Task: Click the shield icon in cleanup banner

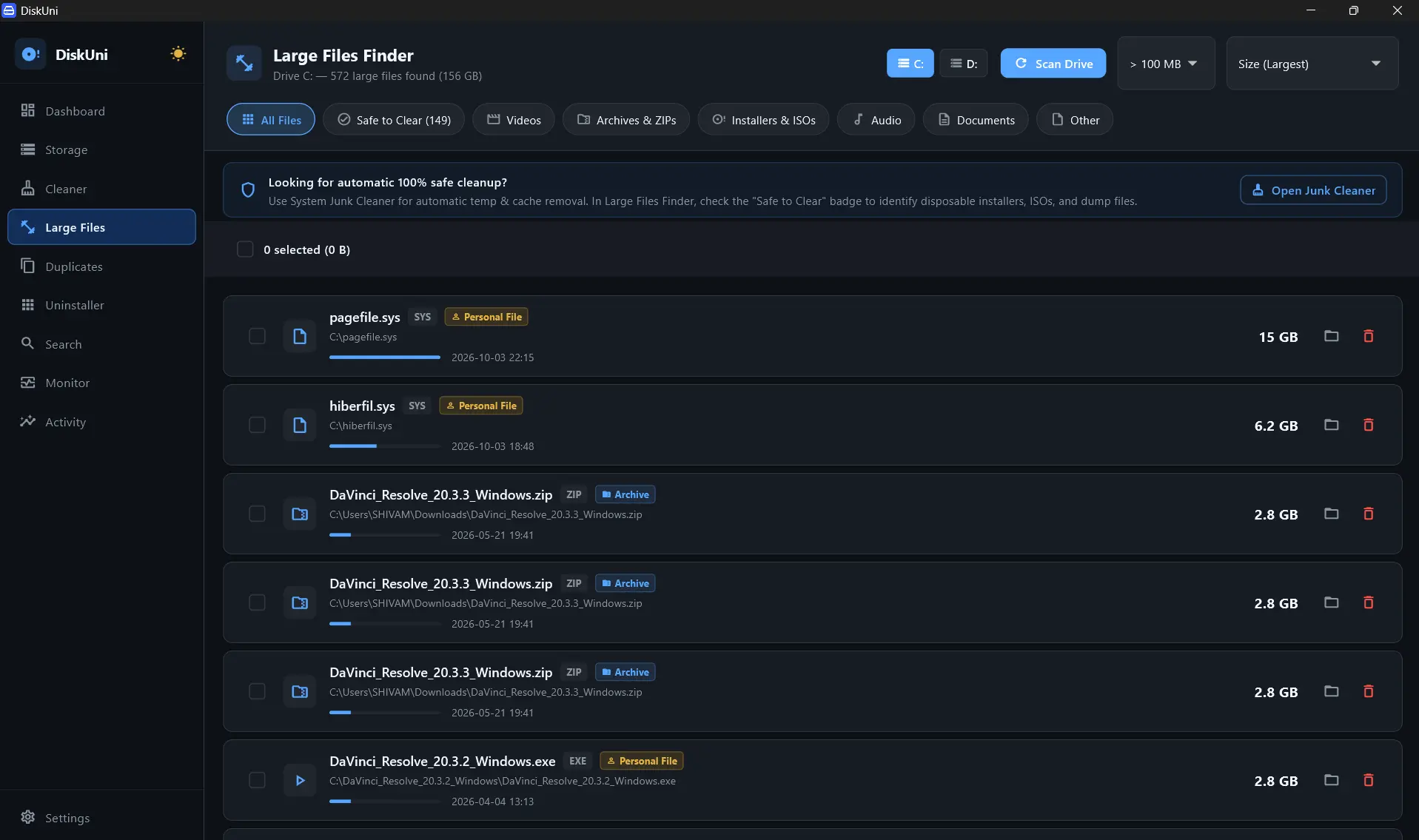Action: [x=248, y=190]
